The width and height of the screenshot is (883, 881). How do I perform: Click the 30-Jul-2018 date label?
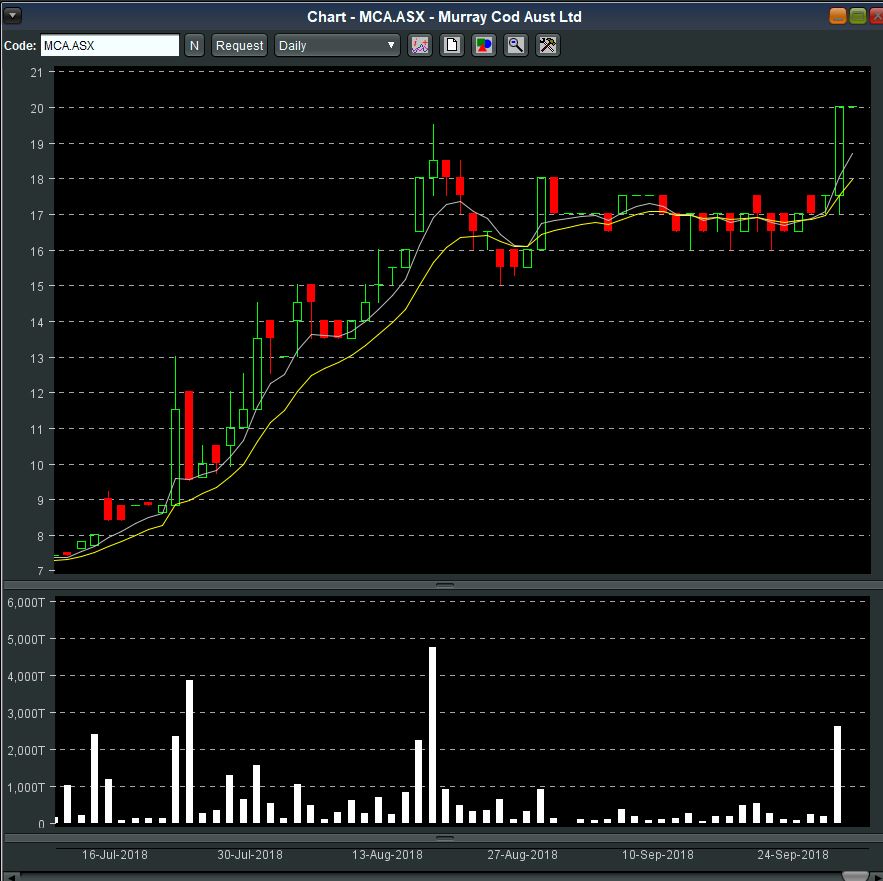[x=250, y=855]
